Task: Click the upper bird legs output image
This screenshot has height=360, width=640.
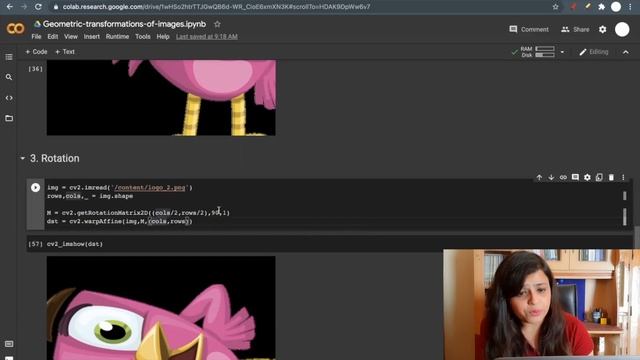Action: [161, 98]
